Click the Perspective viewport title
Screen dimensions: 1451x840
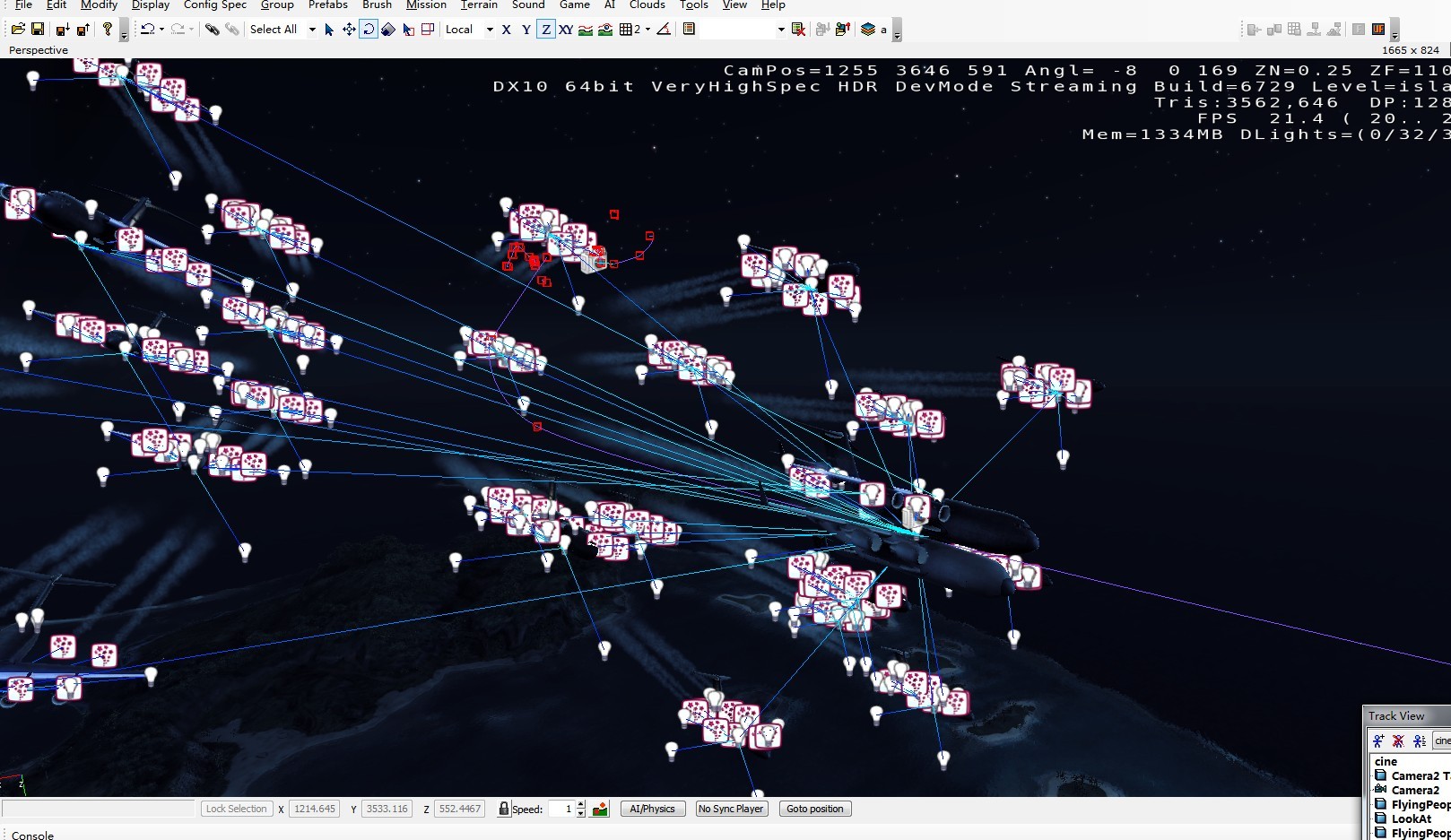tap(39, 50)
